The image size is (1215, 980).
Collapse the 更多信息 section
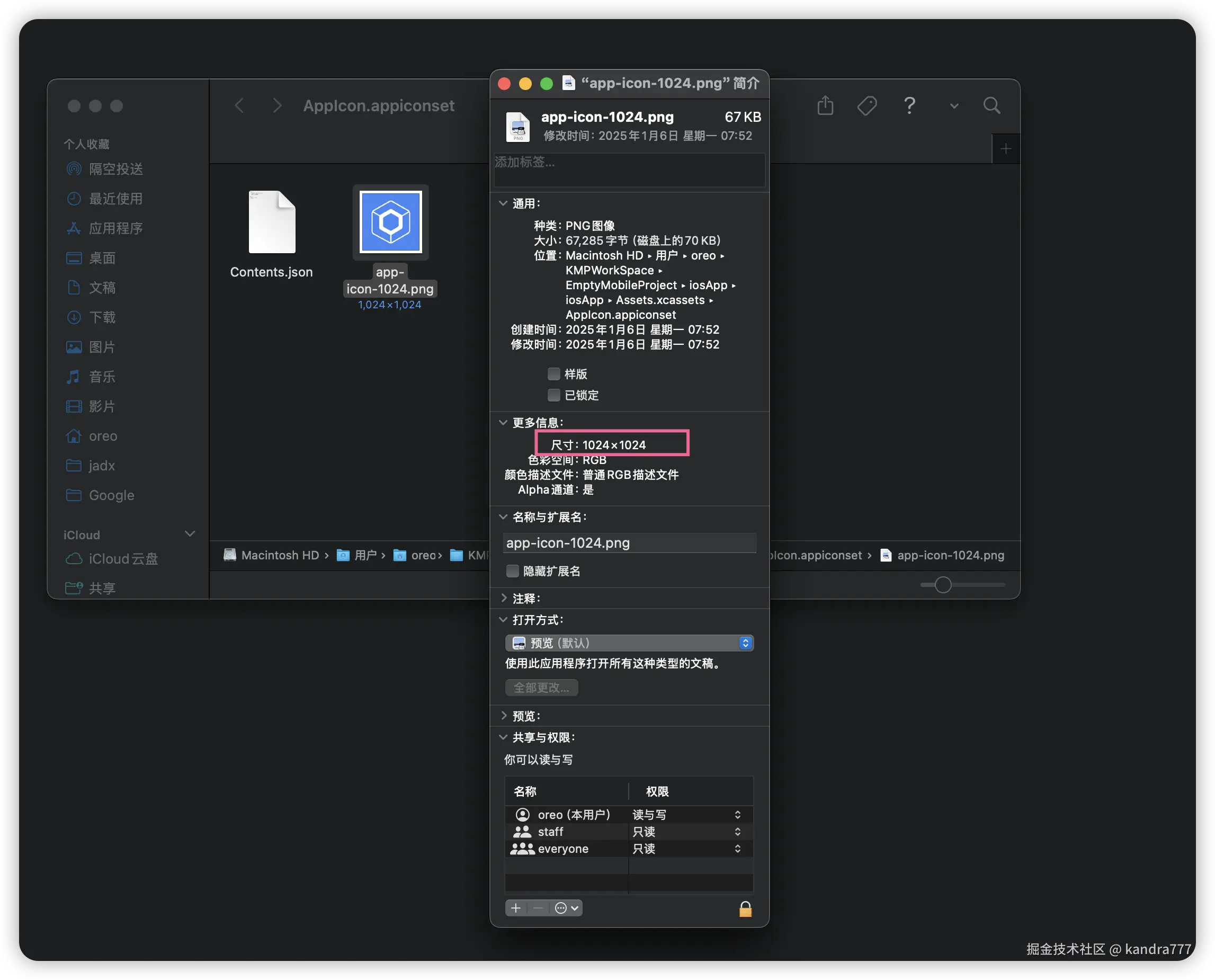pyautogui.click(x=503, y=422)
